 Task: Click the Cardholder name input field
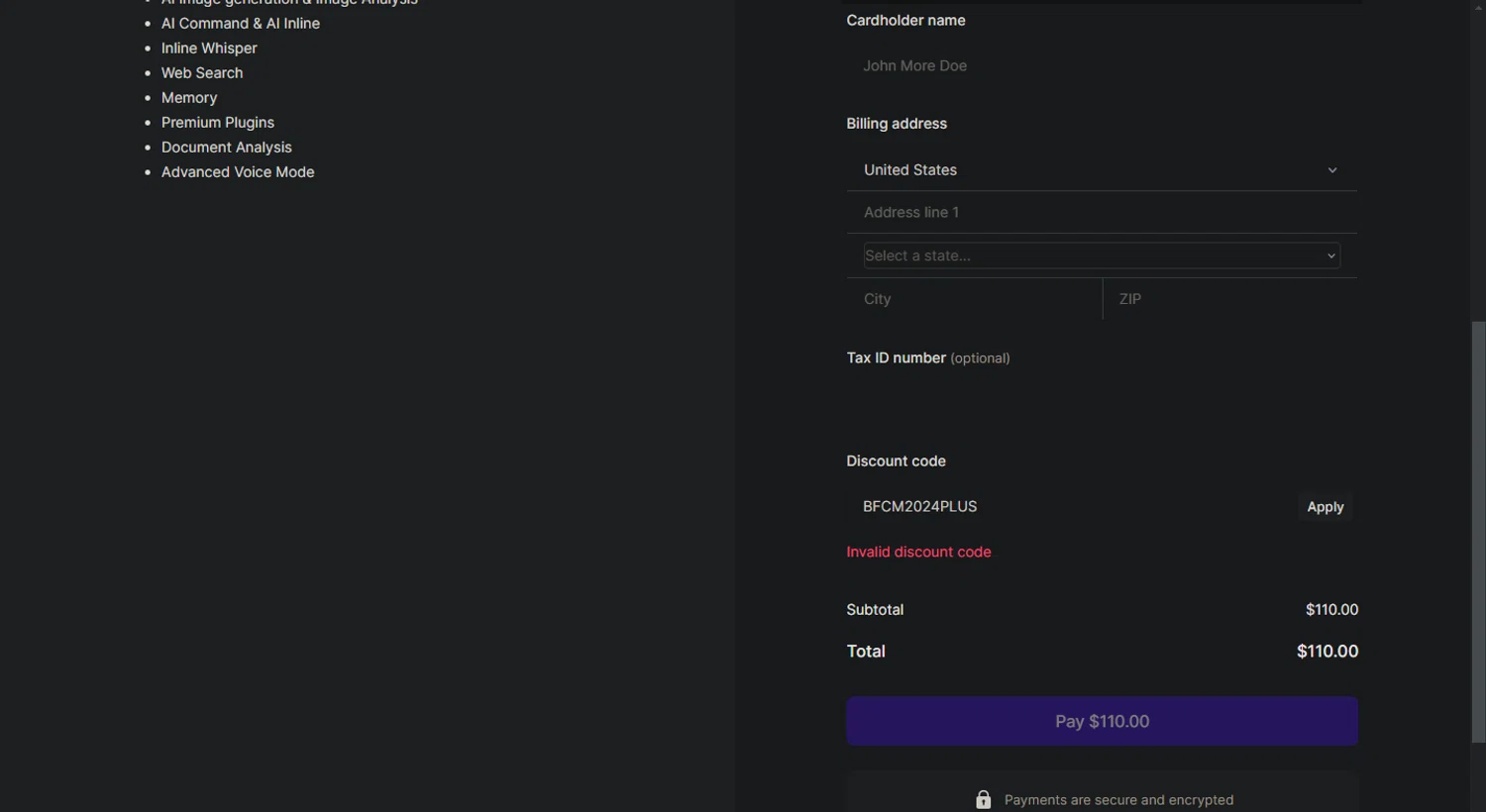pyautogui.click(x=1102, y=65)
